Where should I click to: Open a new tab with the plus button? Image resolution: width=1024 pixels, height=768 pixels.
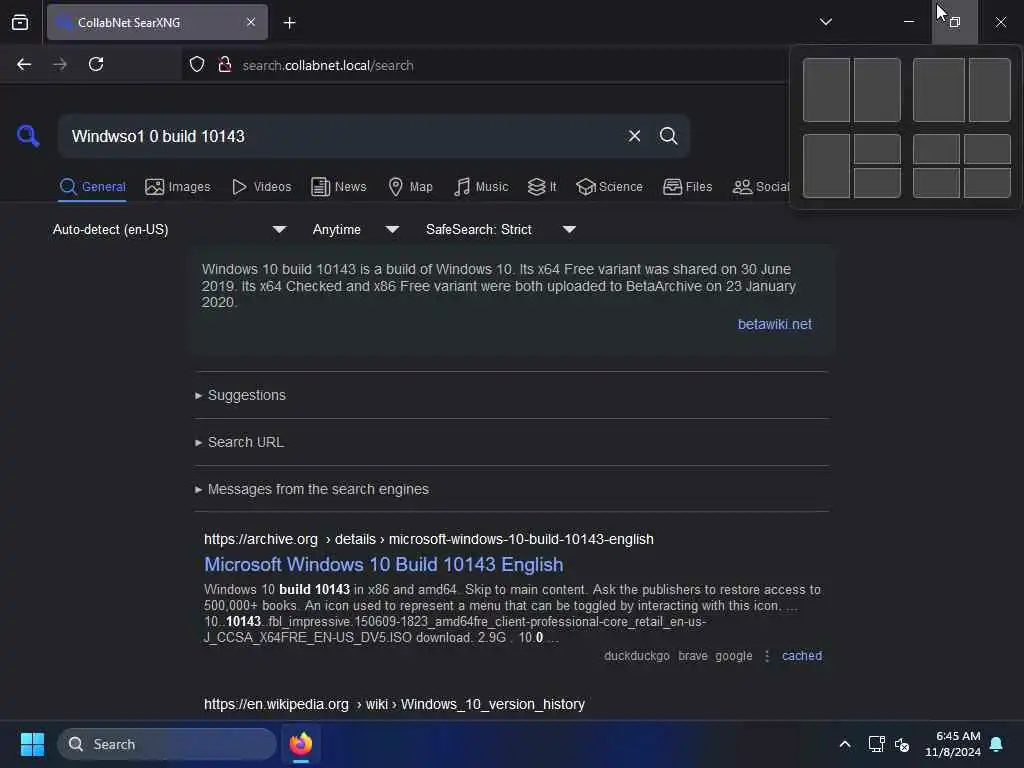point(289,23)
